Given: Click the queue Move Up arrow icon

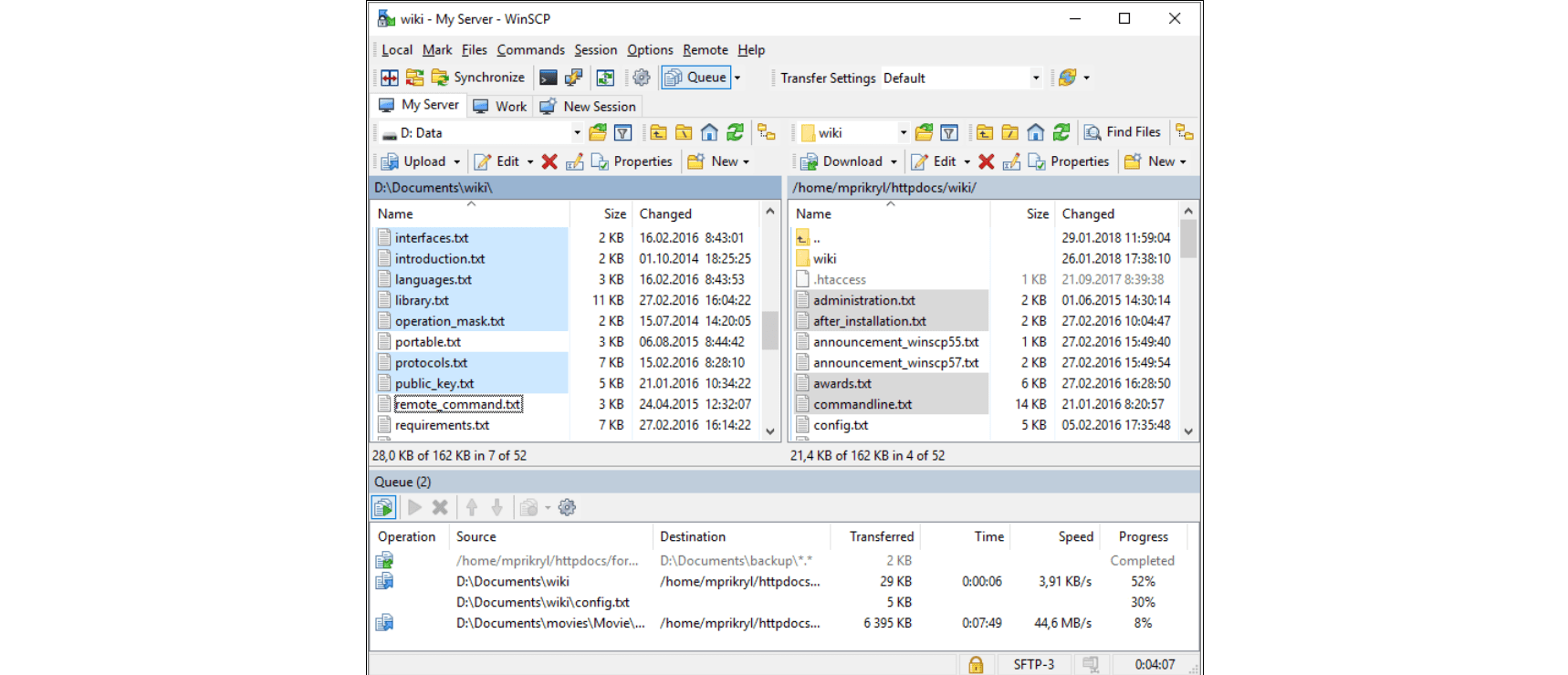Looking at the screenshot, I should tap(472, 507).
